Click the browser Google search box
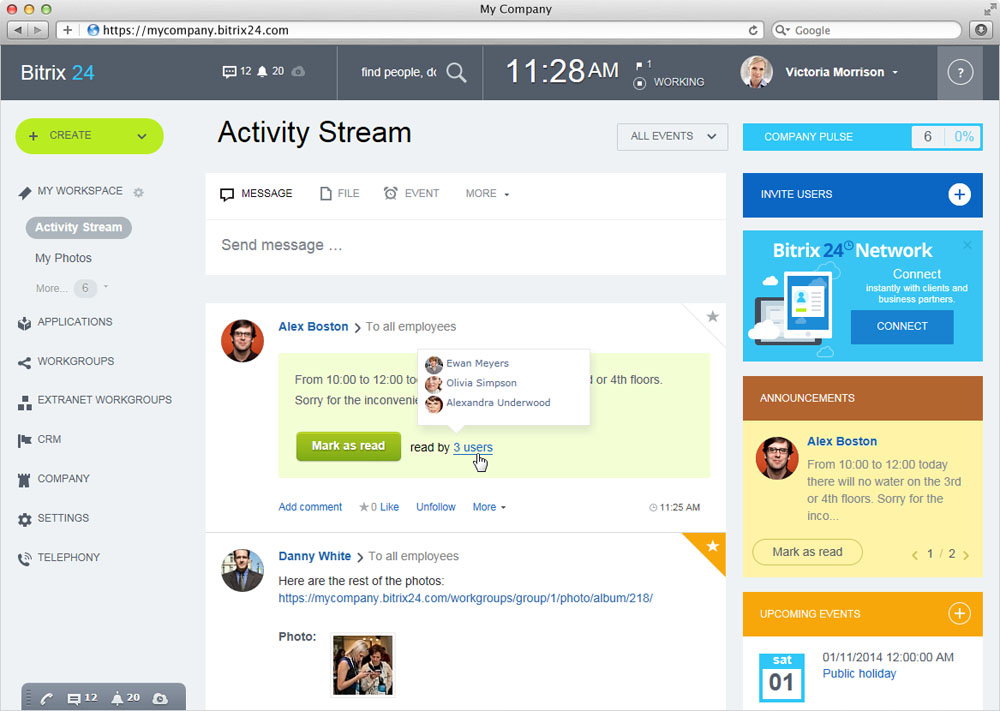Image resolution: width=1000 pixels, height=711 pixels. pos(867,30)
